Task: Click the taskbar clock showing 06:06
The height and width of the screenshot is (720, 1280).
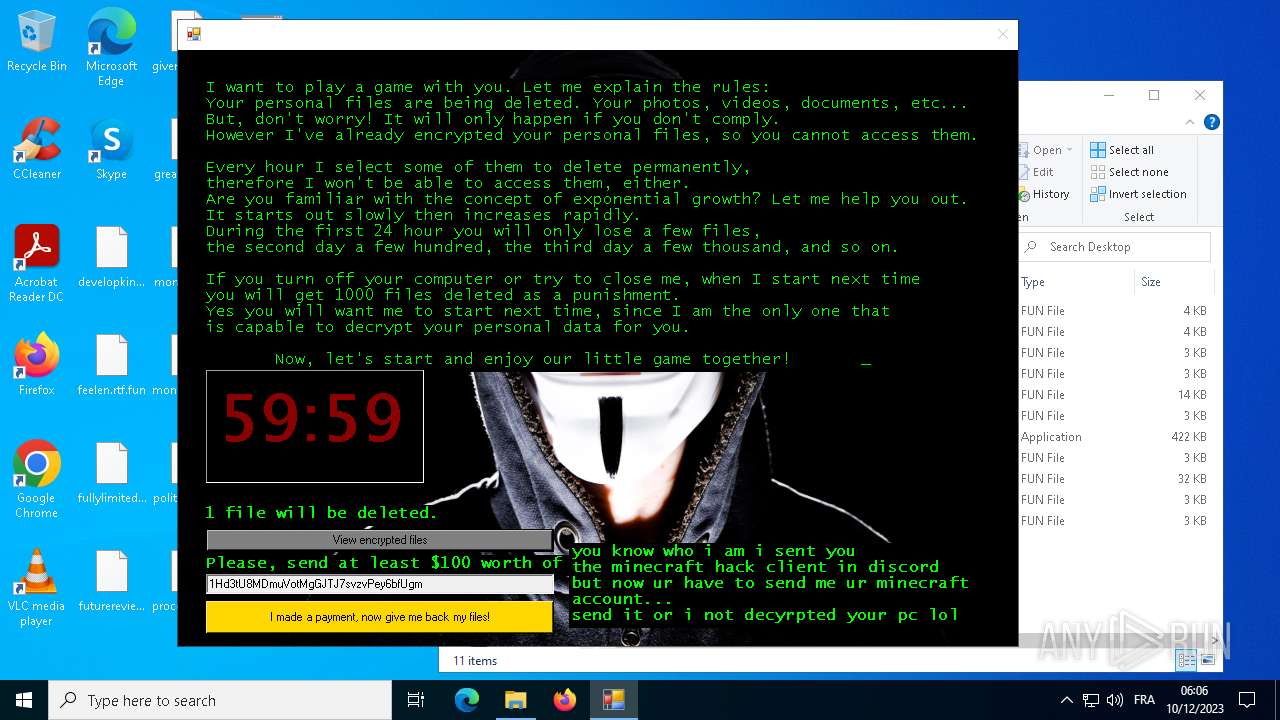Action: (x=1194, y=700)
